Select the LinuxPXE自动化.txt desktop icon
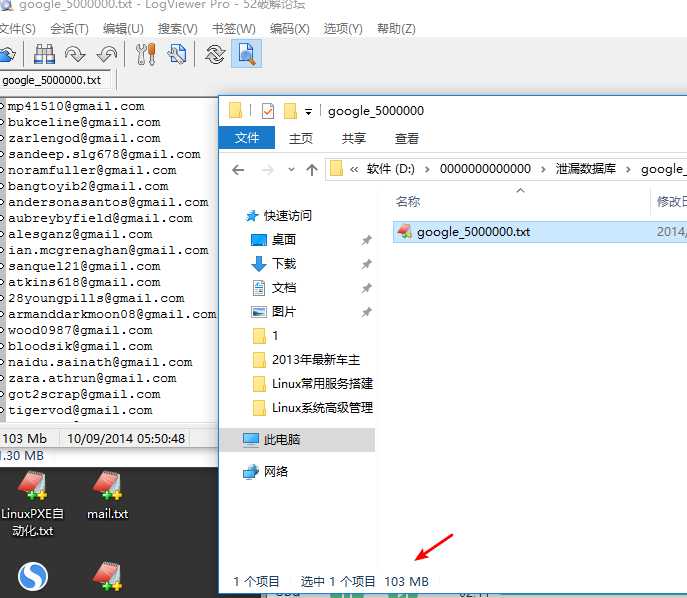Screen dimensions: 687x598 click(x=32, y=504)
